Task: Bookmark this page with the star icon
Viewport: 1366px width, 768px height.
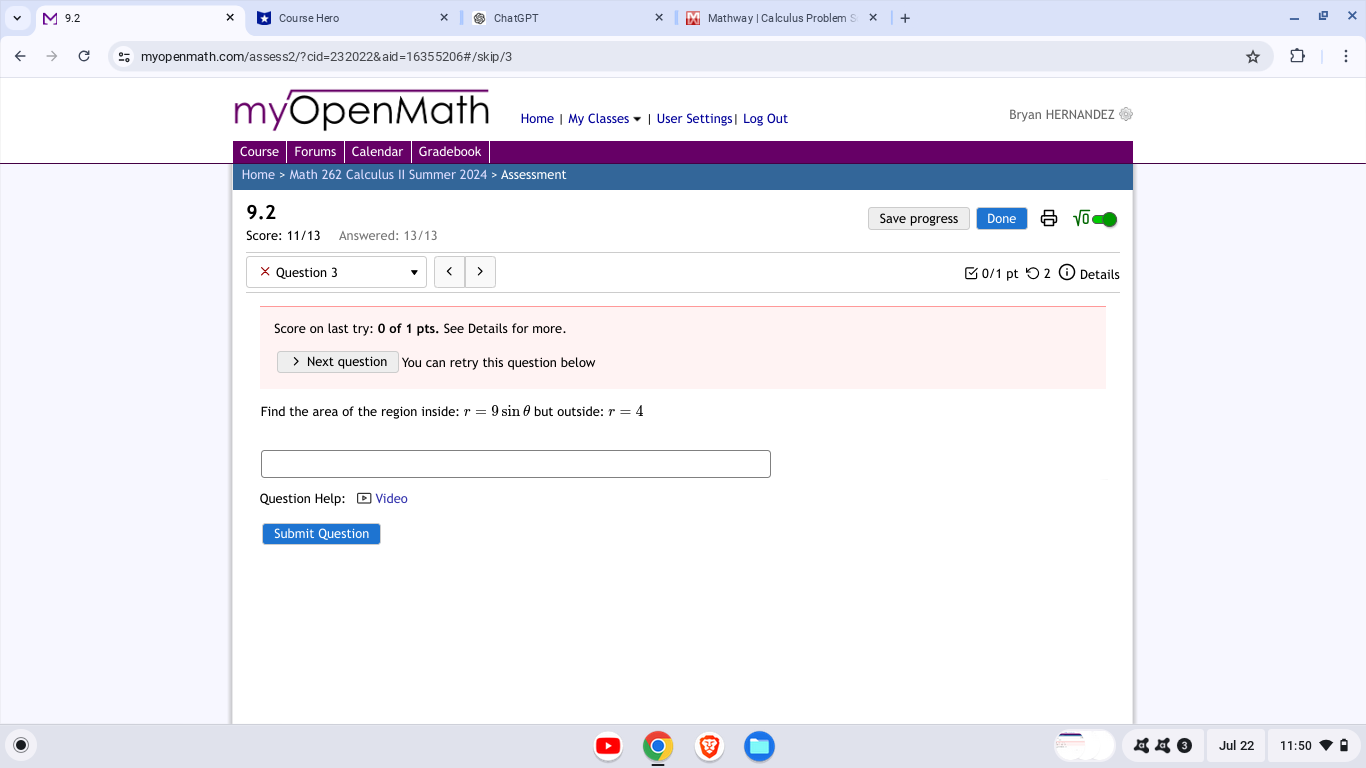Action: click(x=1253, y=56)
